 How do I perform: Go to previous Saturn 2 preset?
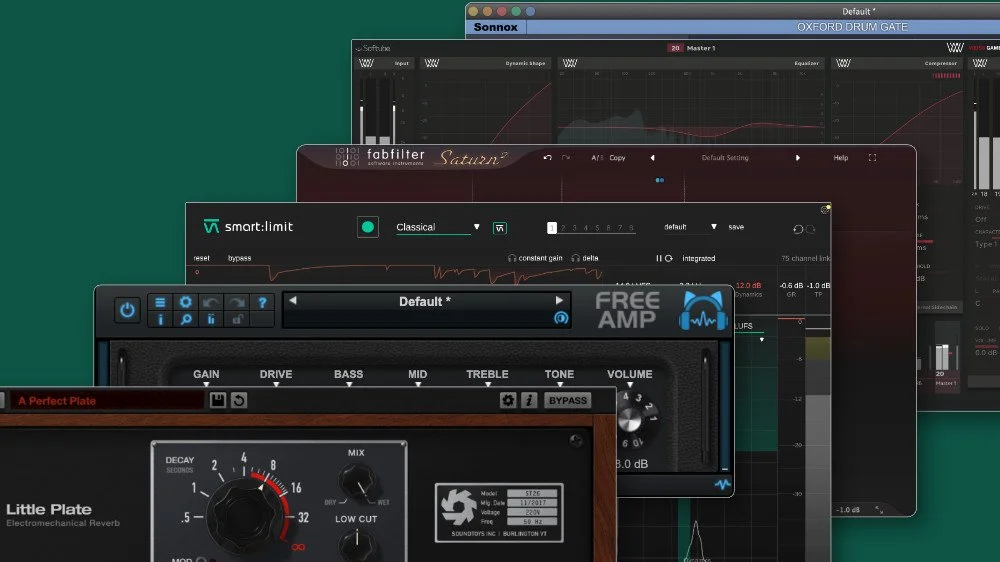click(652, 158)
